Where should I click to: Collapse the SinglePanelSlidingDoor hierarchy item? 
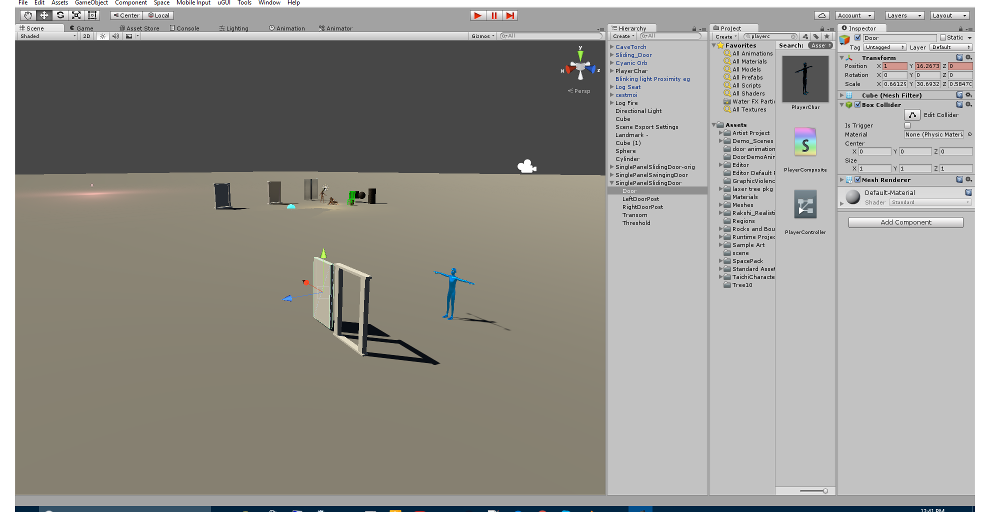[x=612, y=183]
